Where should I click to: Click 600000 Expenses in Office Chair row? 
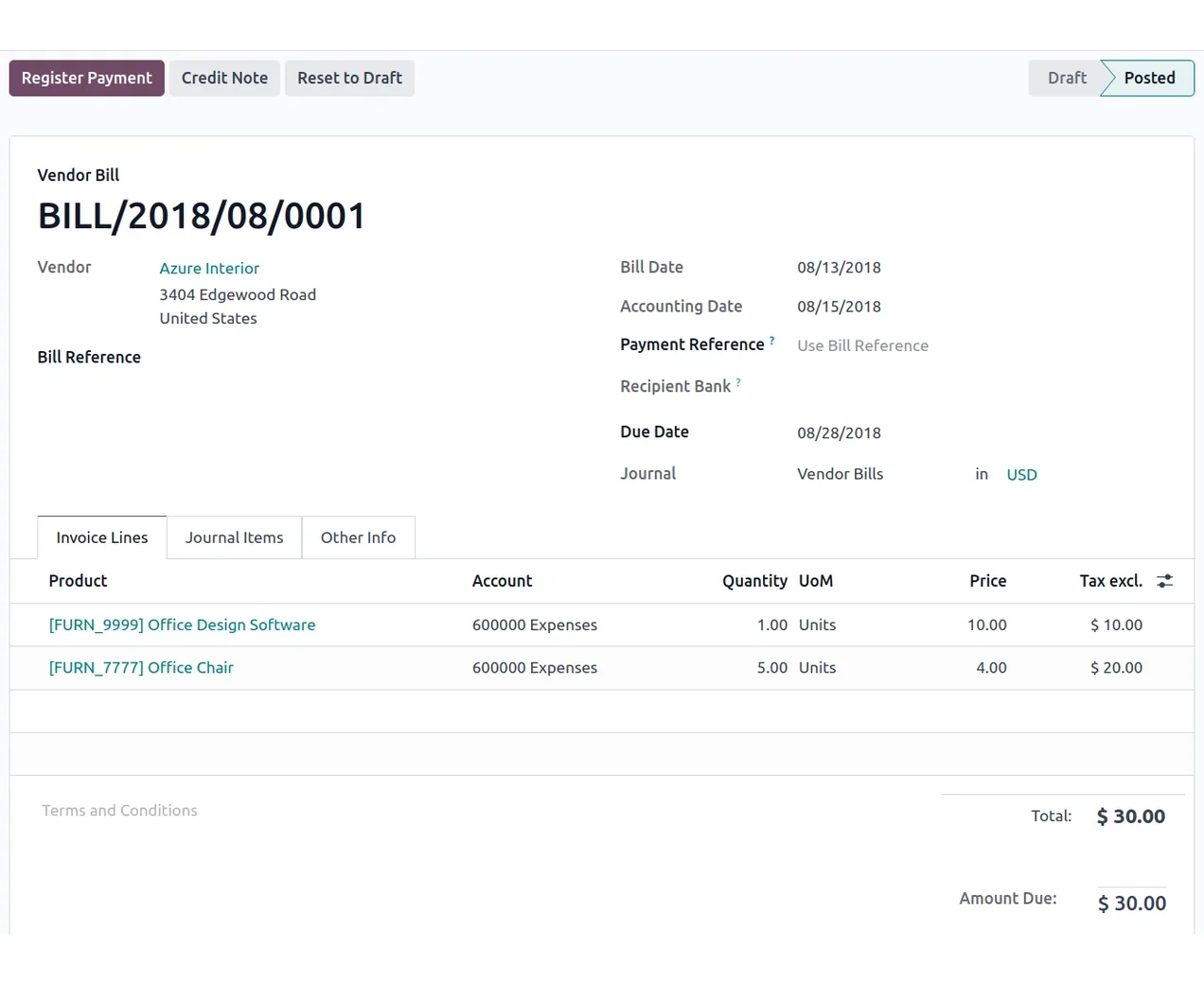click(535, 667)
